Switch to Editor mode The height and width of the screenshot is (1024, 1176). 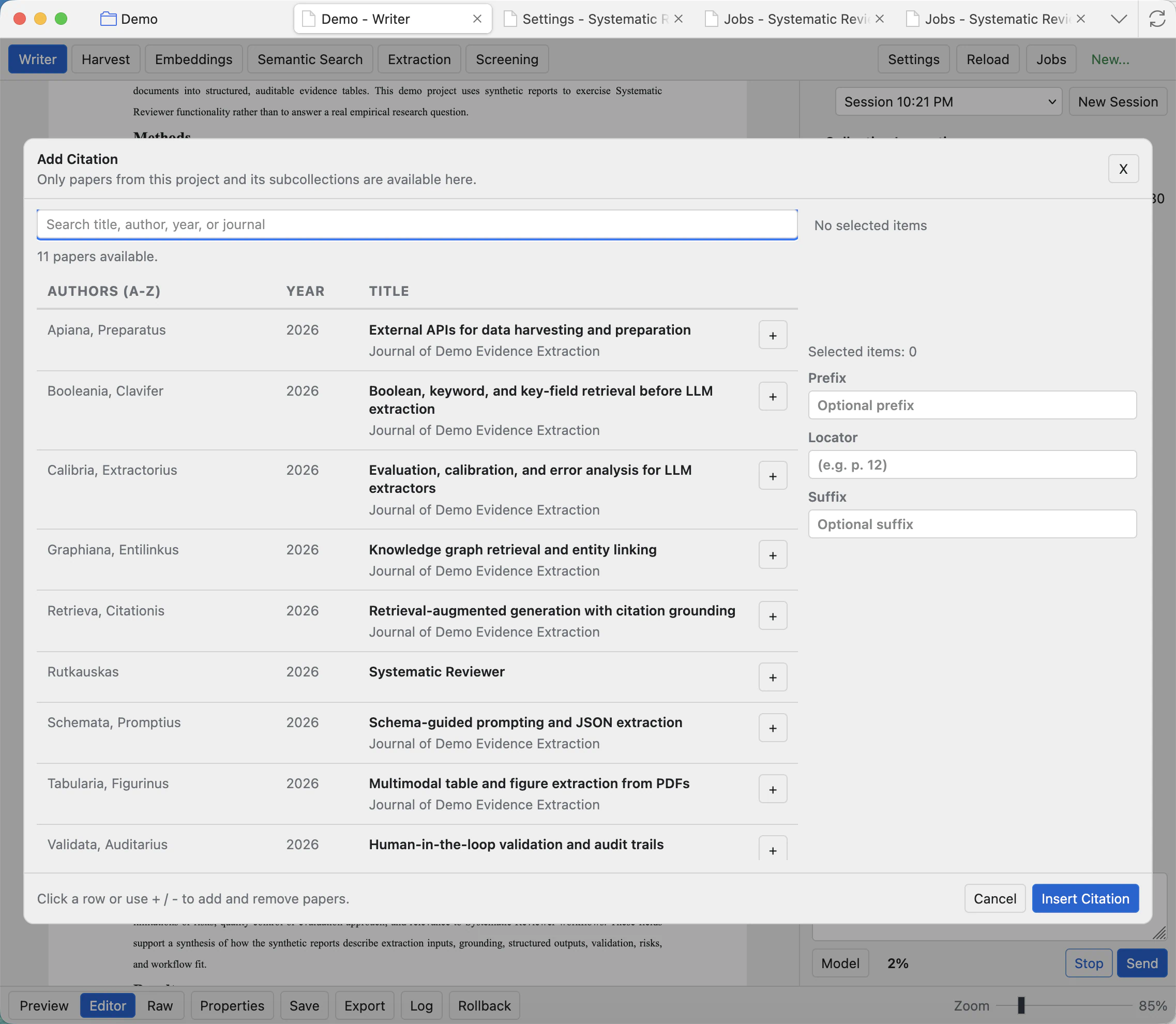click(108, 1006)
